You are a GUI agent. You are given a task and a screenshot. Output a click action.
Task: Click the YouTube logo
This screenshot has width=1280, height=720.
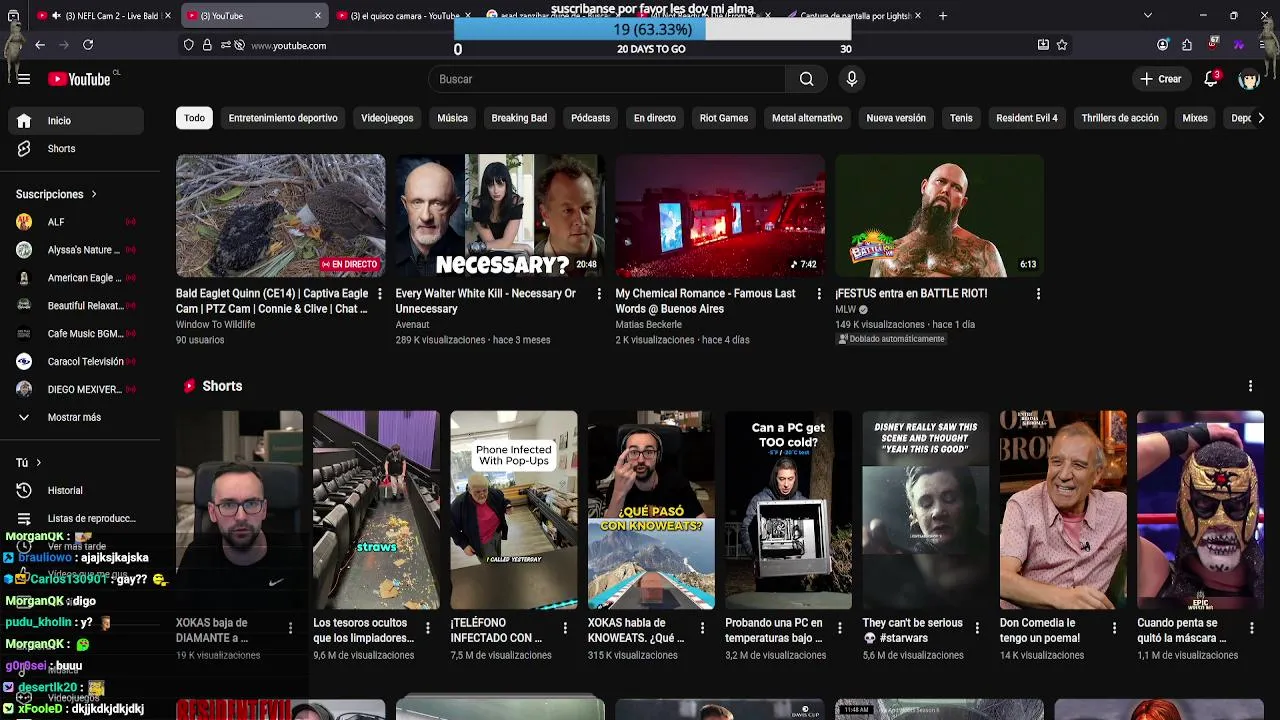pyautogui.click(x=79, y=79)
